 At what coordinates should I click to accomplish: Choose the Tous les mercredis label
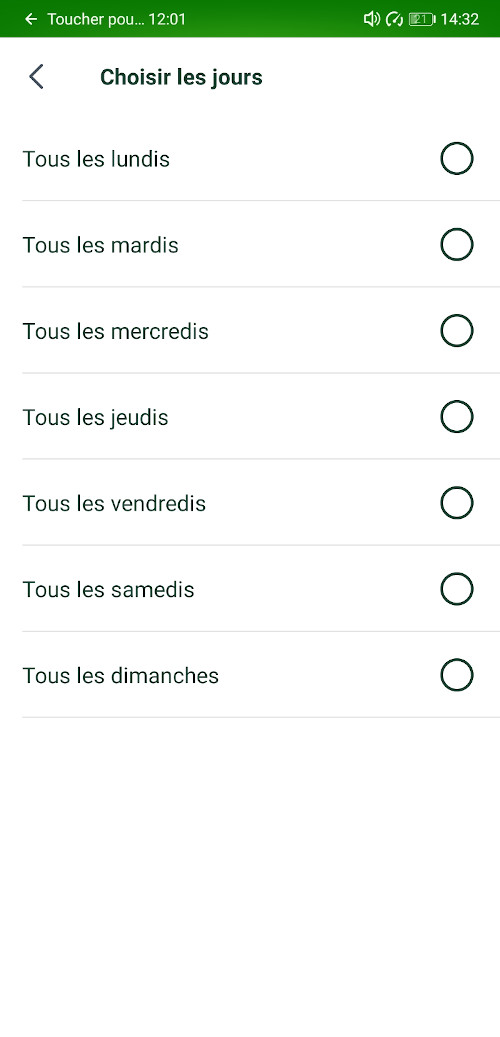pyautogui.click(x=116, y=331)
